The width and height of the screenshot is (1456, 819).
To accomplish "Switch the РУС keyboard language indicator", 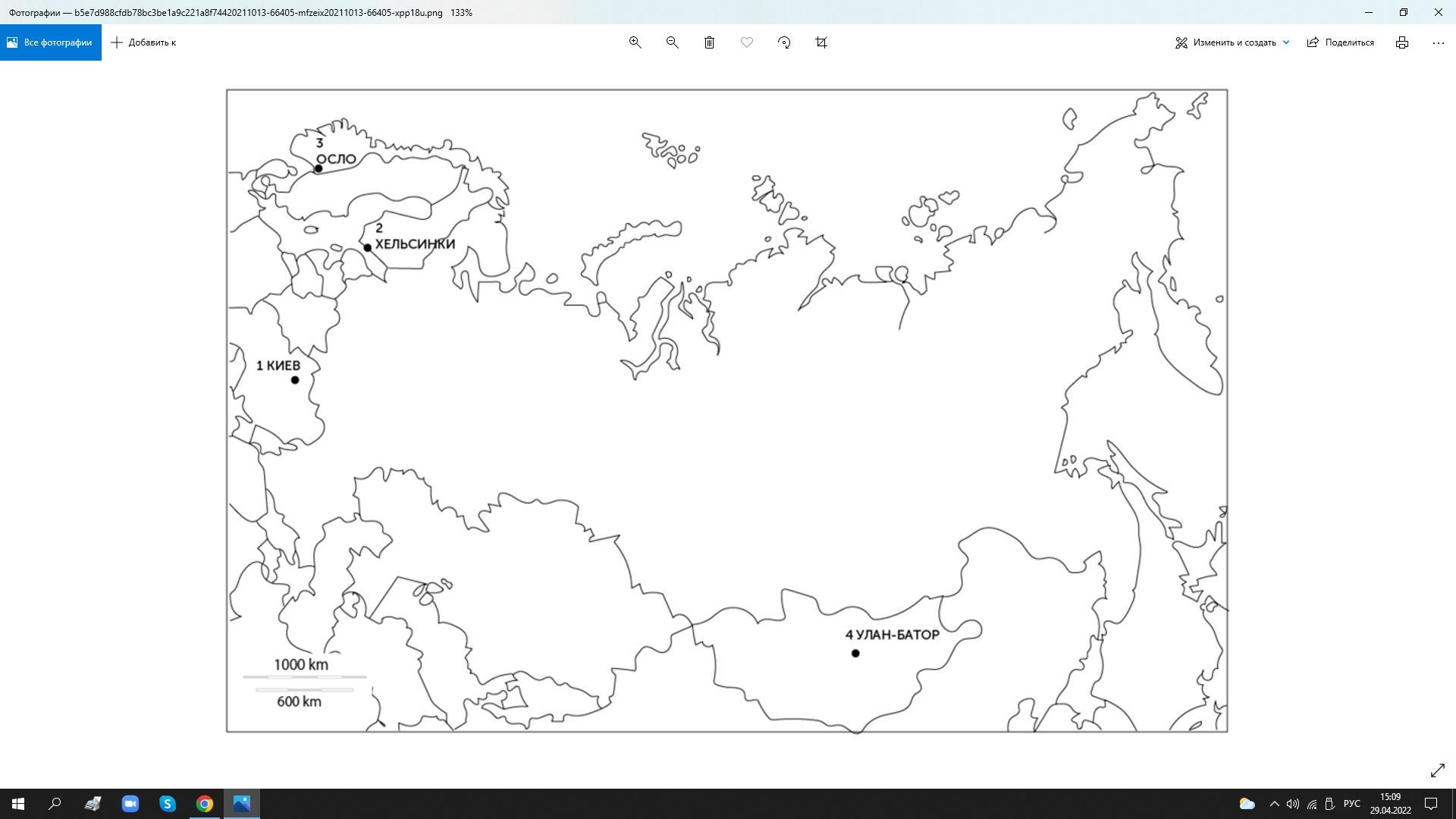I will point(1351,804).
